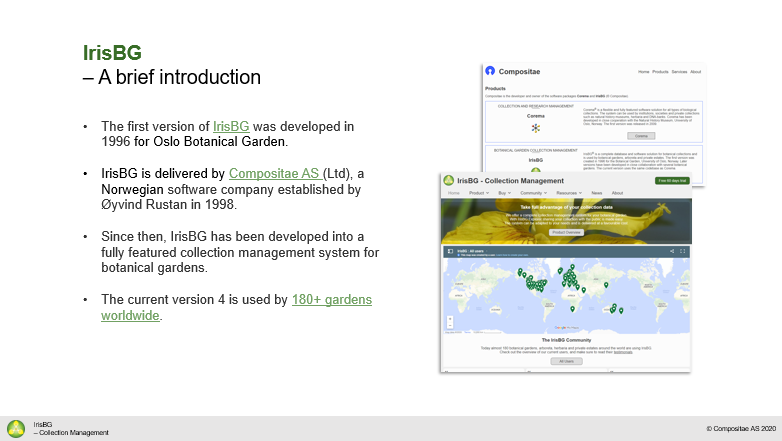782x441 pixels.
Task: Click the Corema colorful star logo
Action: [x=536, y=128]
